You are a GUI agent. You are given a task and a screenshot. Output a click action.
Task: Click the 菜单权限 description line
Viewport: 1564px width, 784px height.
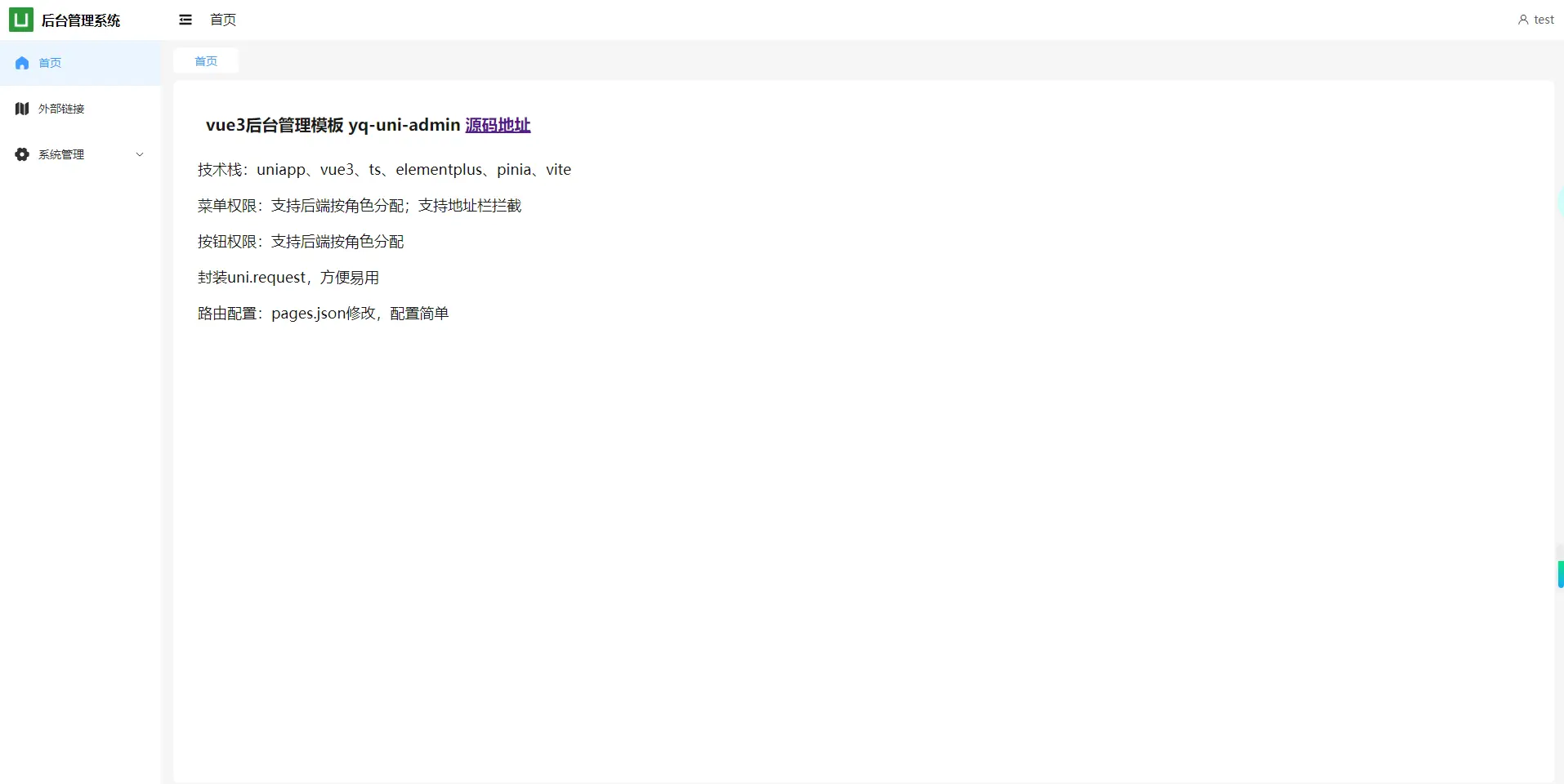point(360,206)
